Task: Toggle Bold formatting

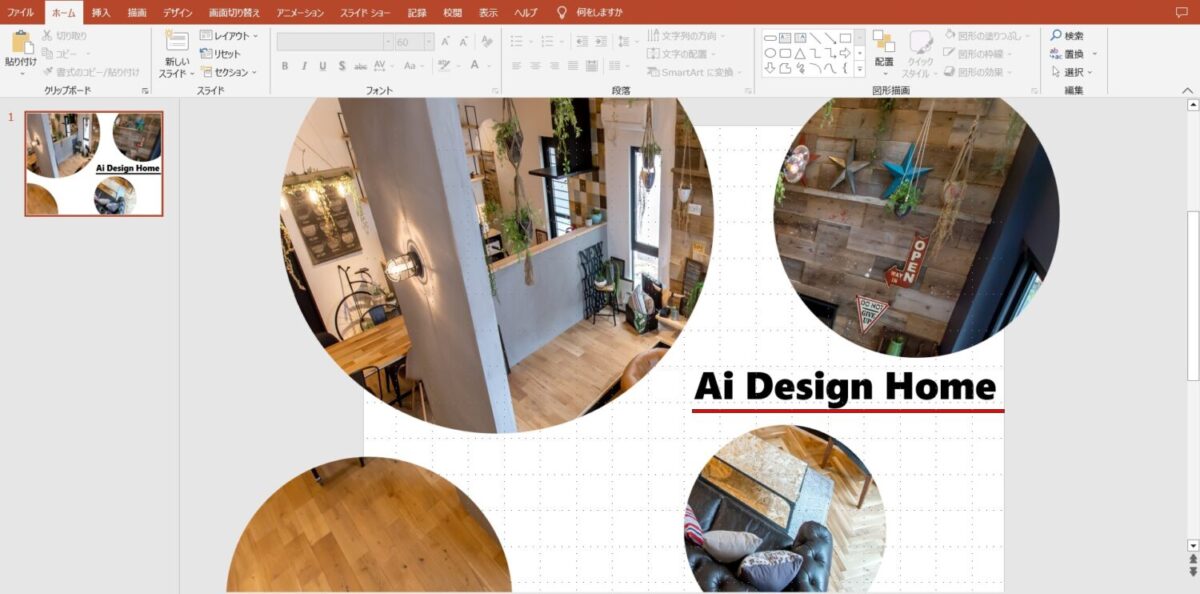Action: (285, 66)
